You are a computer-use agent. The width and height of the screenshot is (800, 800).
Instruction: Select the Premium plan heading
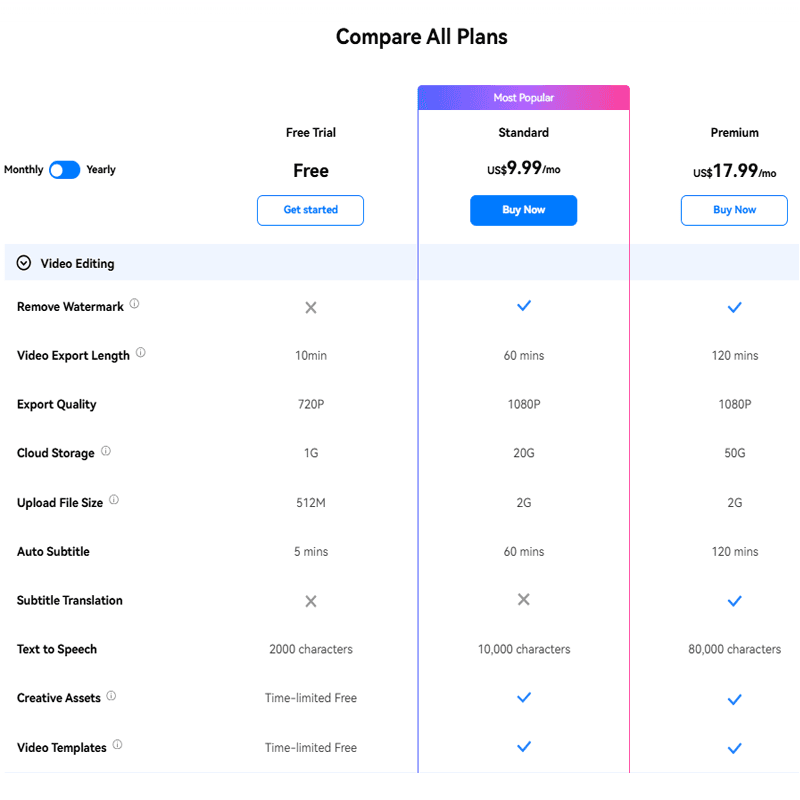pyautogui.click(x=734, y=133)
